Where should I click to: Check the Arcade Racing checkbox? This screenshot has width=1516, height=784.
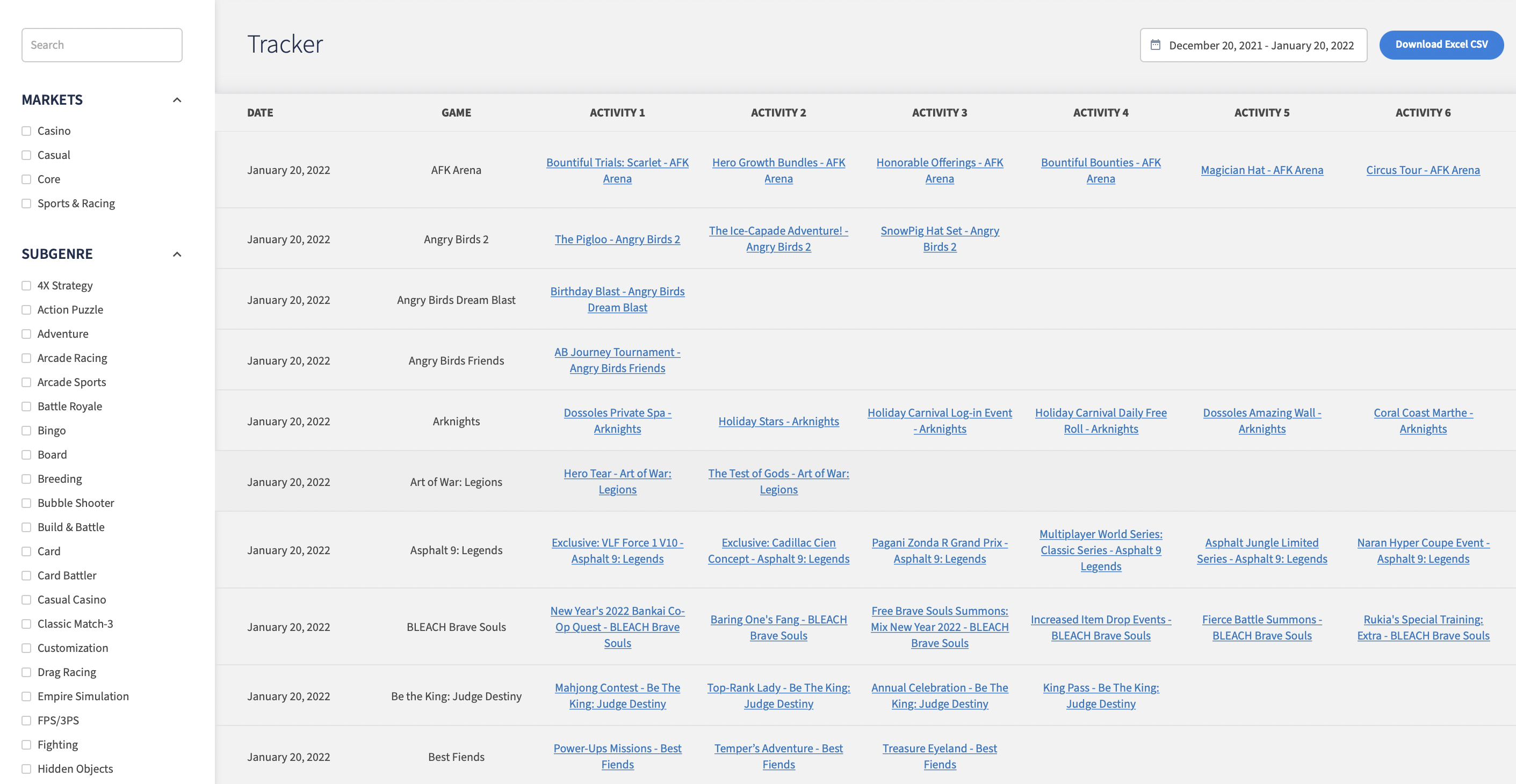pos(26,358)
